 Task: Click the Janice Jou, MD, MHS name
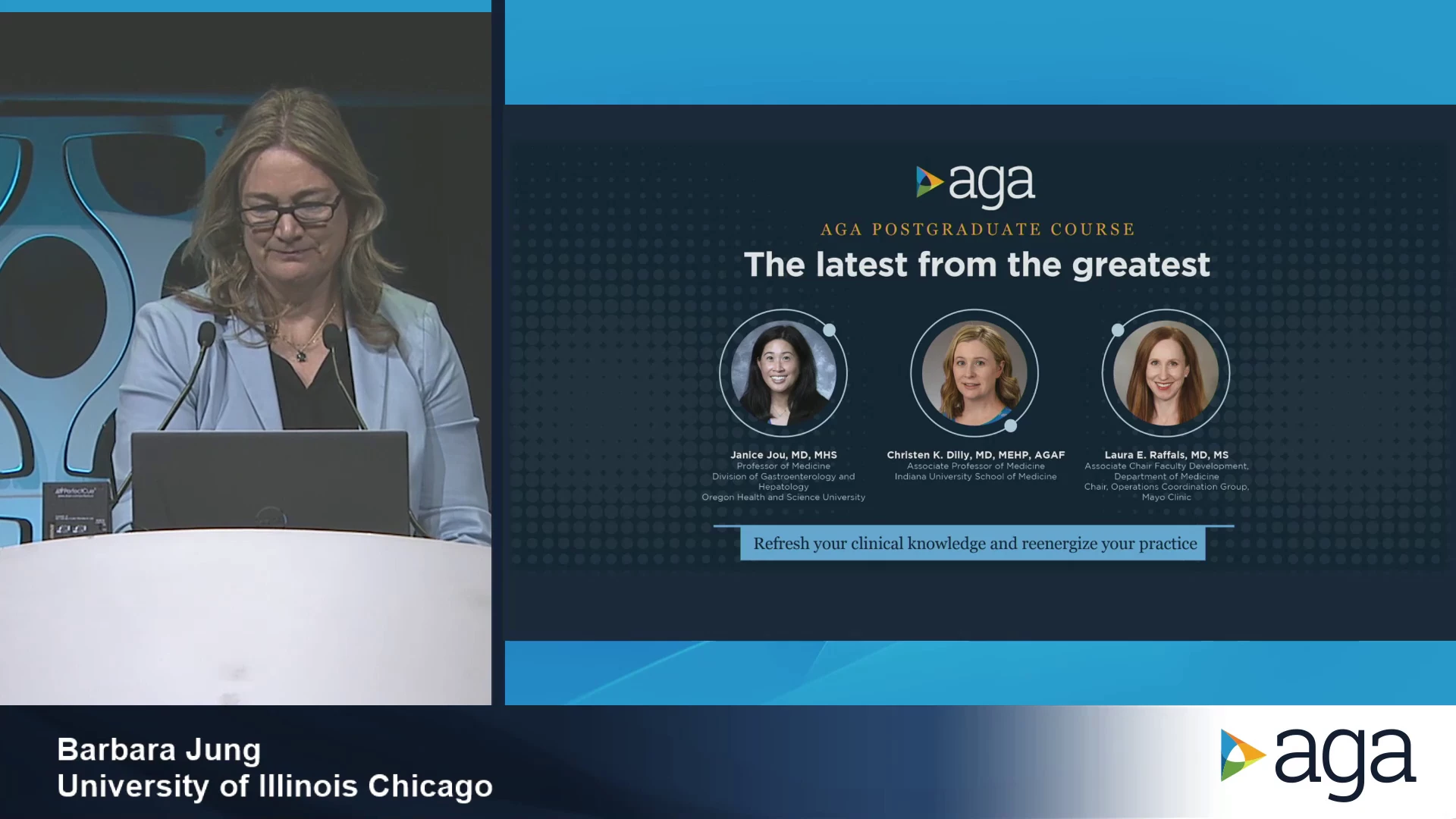tap(783, 455)
